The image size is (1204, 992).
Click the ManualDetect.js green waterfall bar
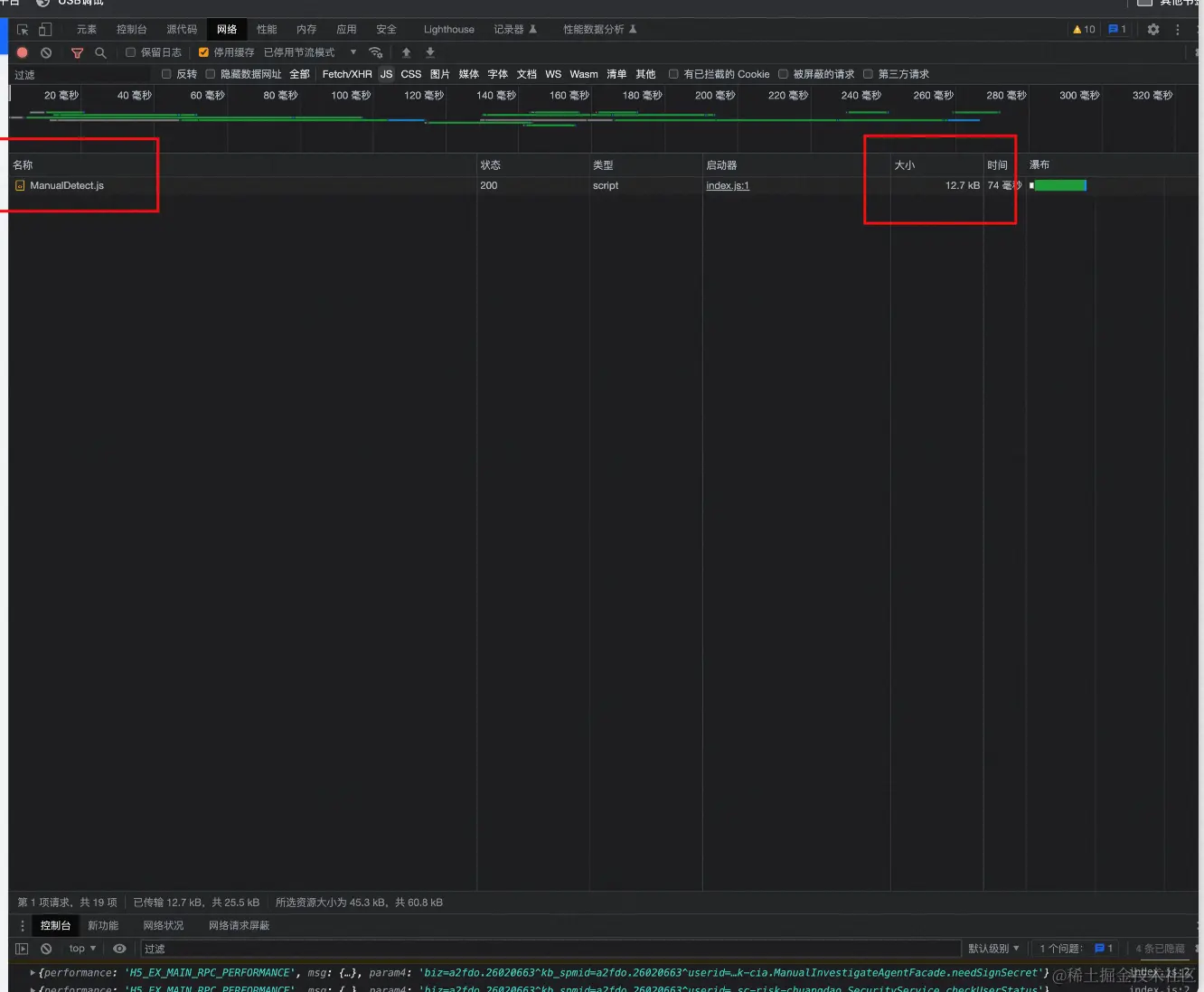click(1059, 185)
